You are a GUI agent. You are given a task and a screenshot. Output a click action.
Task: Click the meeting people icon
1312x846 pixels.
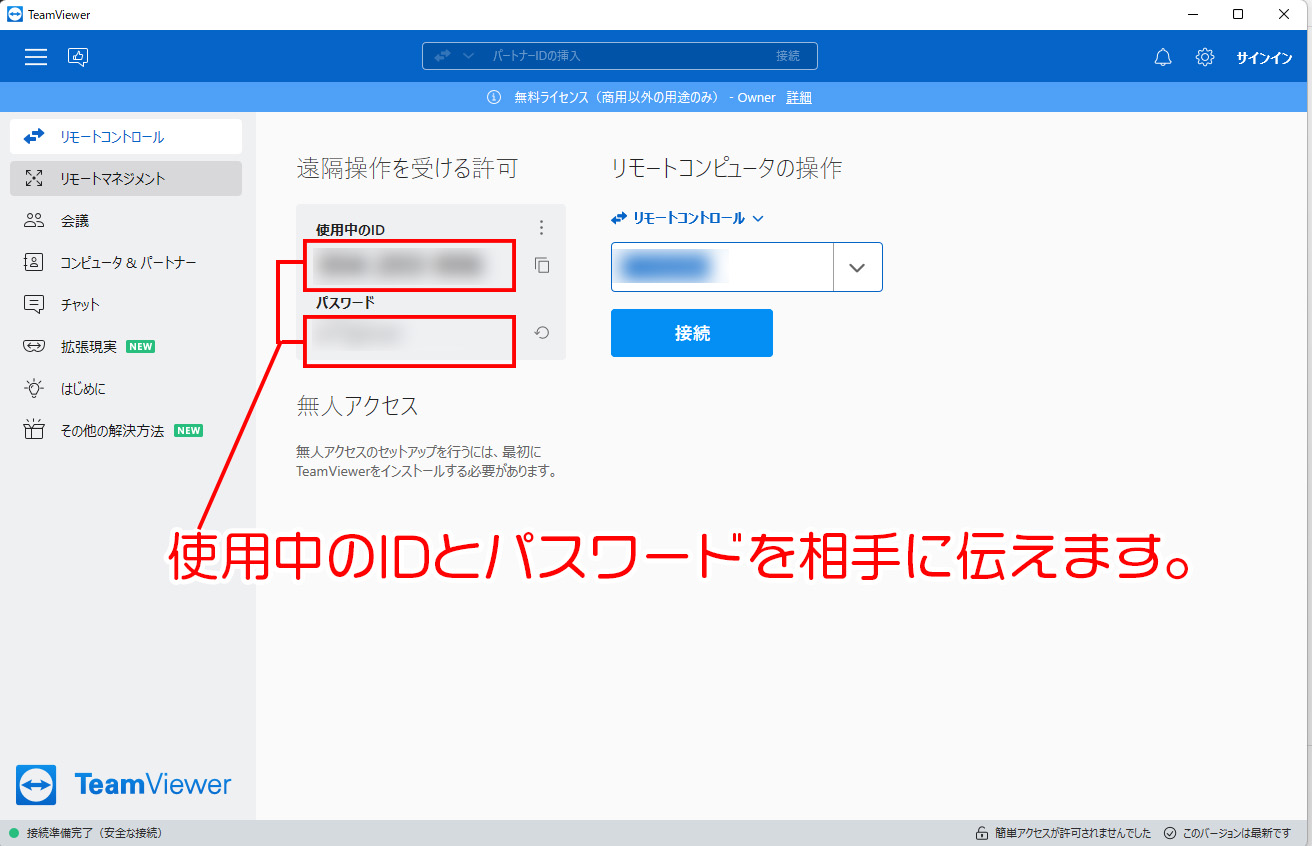click(34, 221)
